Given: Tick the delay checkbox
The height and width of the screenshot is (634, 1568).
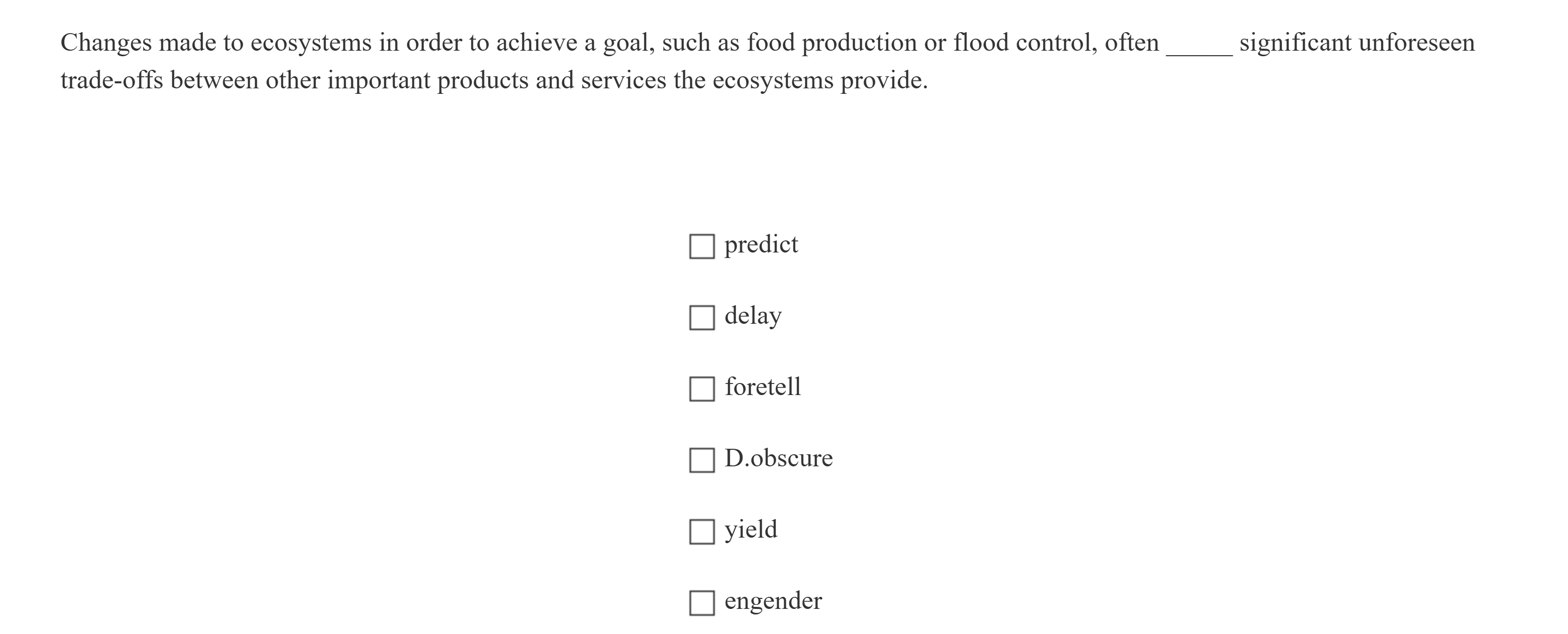Looking at the screenshot, I should click(x=701, y=318).
